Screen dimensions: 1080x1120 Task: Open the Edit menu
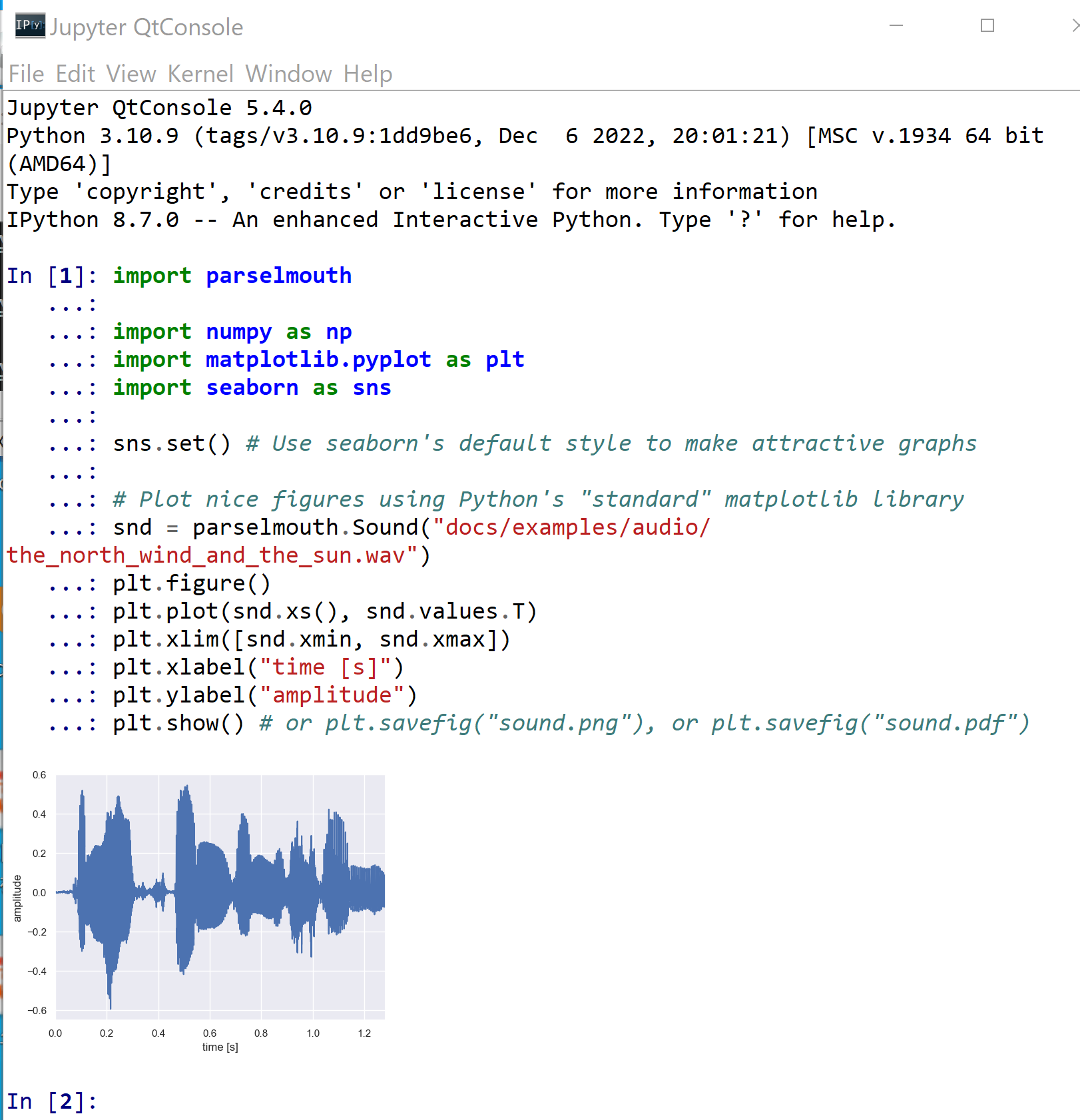[75, 74]
